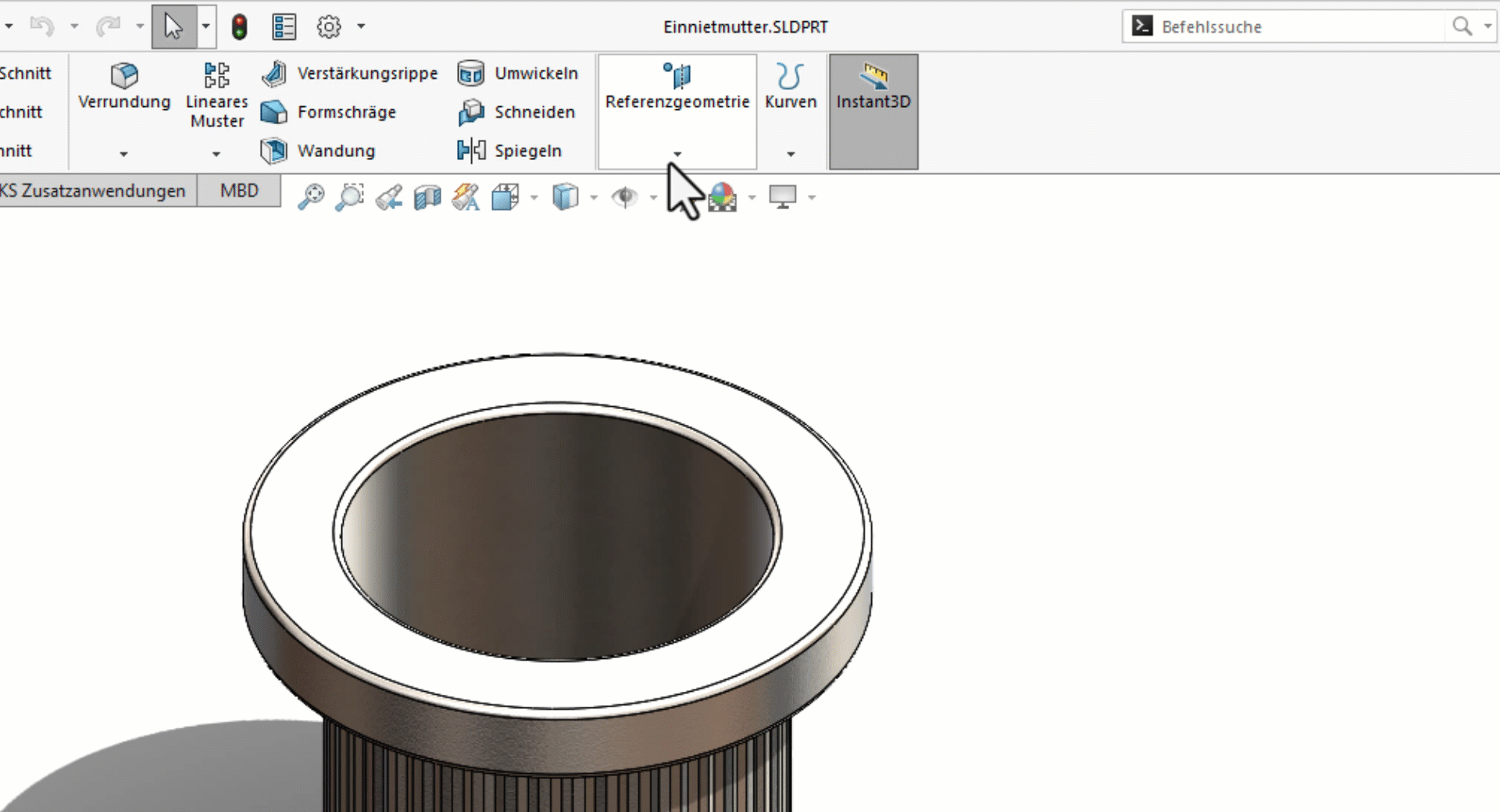Select the Verrundung (fillet) tool

pyautogui.click(x=124, y=87)
